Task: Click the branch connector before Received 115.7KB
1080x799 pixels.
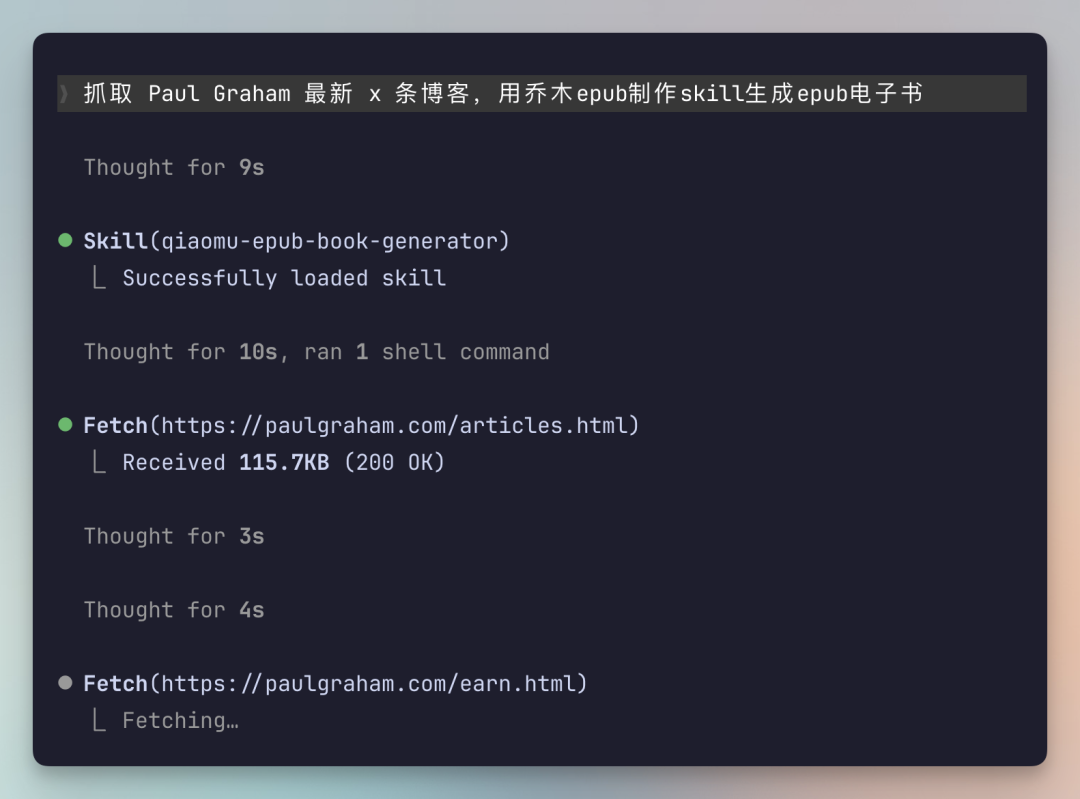Action: 99,462
